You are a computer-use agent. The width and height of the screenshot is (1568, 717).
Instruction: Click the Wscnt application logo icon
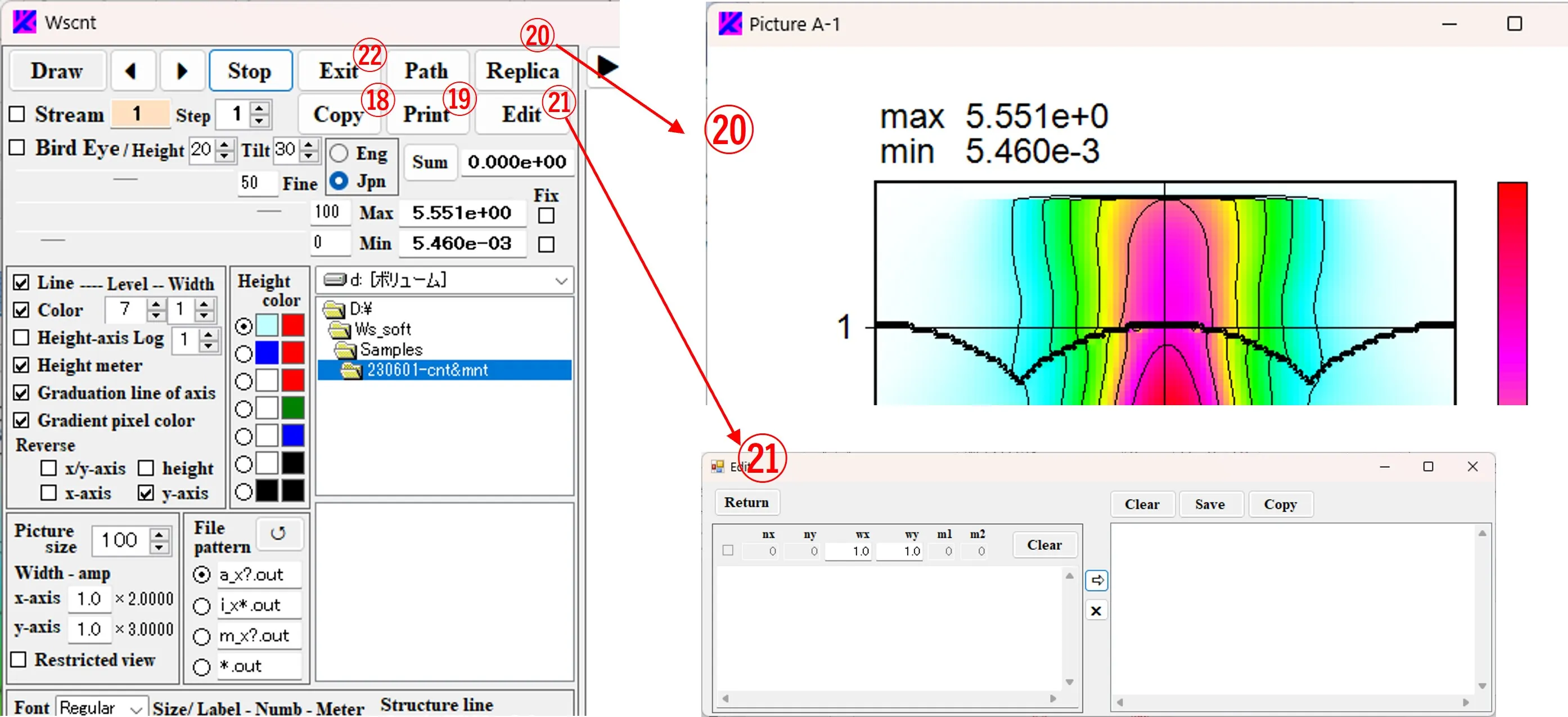[x=24, y=22]
